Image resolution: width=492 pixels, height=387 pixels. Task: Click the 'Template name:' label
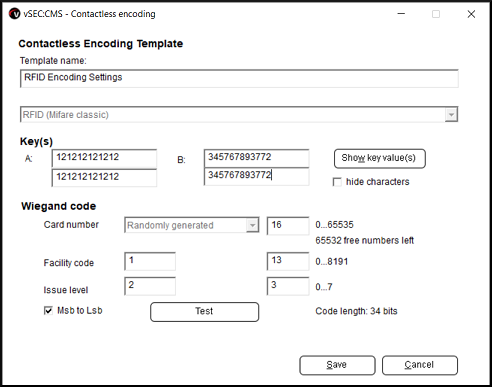(53, 61)
